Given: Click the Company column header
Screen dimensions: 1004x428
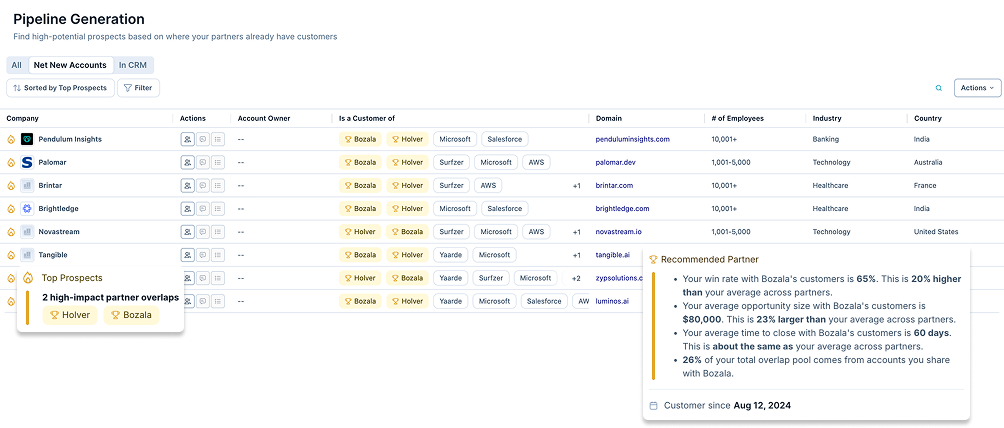Looking at the screenshot, I should point(22,119).
